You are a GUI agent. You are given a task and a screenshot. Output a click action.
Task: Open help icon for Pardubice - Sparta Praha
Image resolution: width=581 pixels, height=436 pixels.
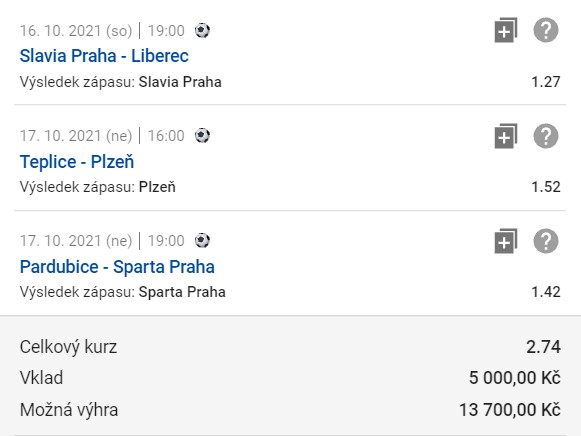click(546, 241)
